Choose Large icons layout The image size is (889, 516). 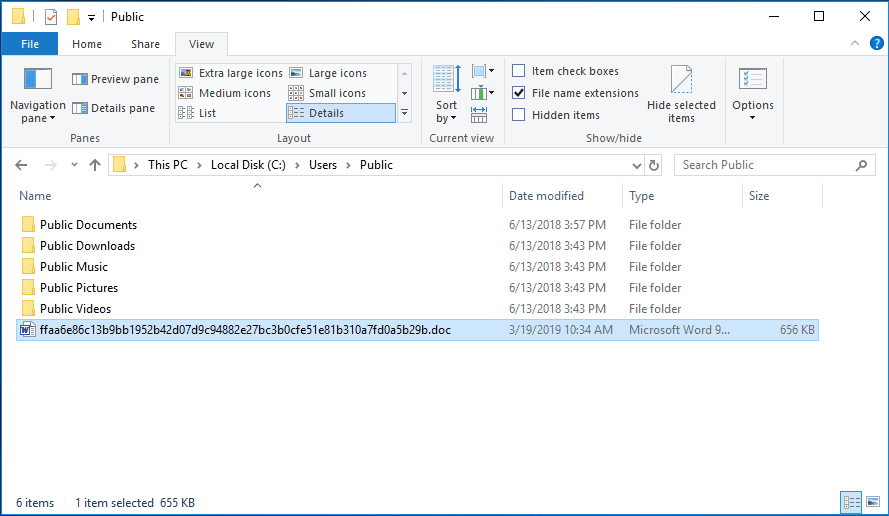[328, 73]
